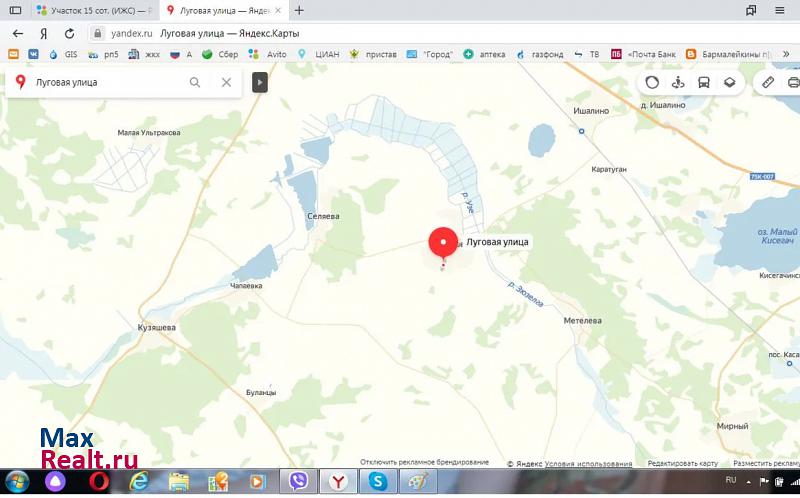The height and width of the screenshot is (498, 800).
Task: Select the ruler distance measuring tool
Action: [x=768, y=82]
